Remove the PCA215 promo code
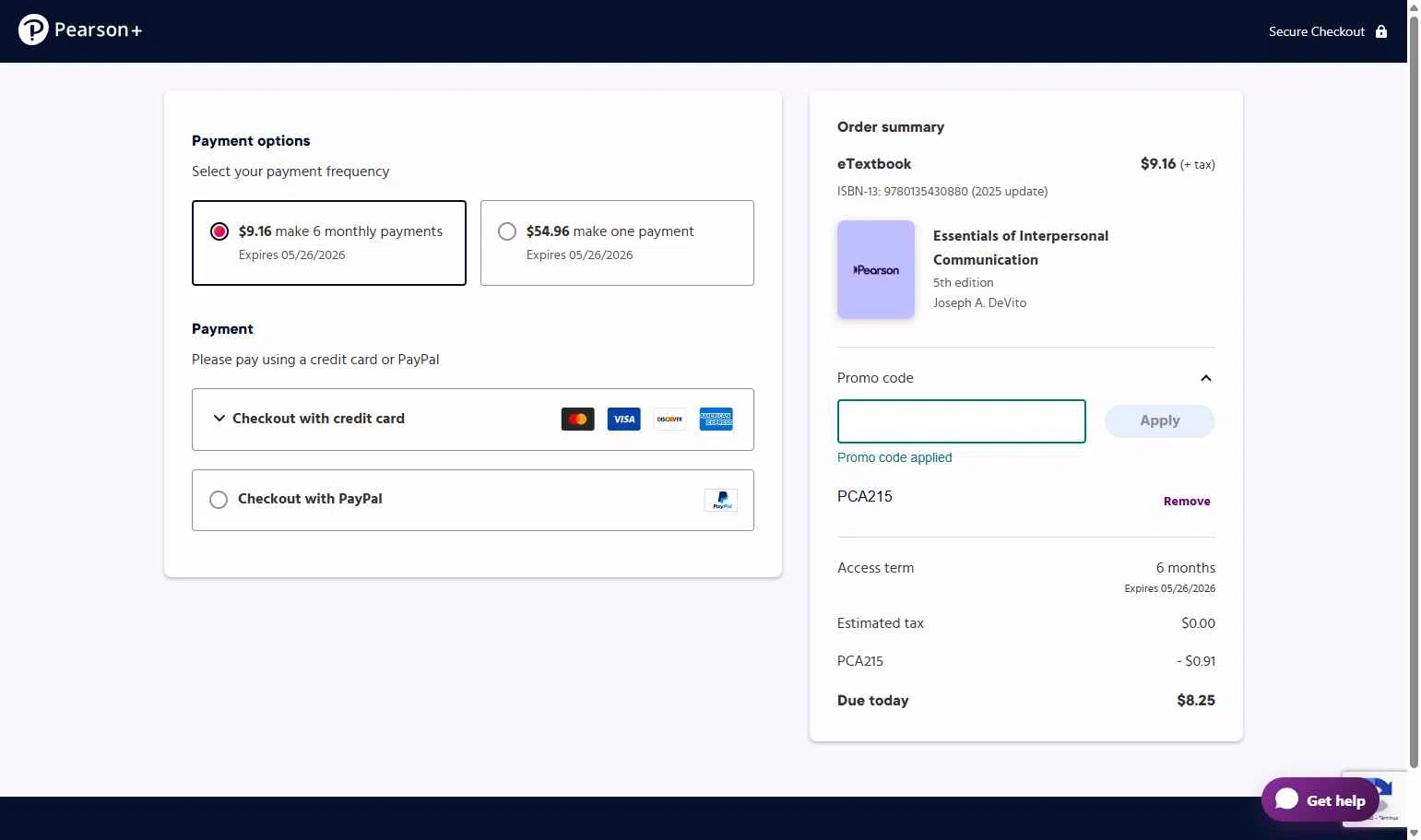Screen dimensions: 1421x840 (x=1187, y=502)
